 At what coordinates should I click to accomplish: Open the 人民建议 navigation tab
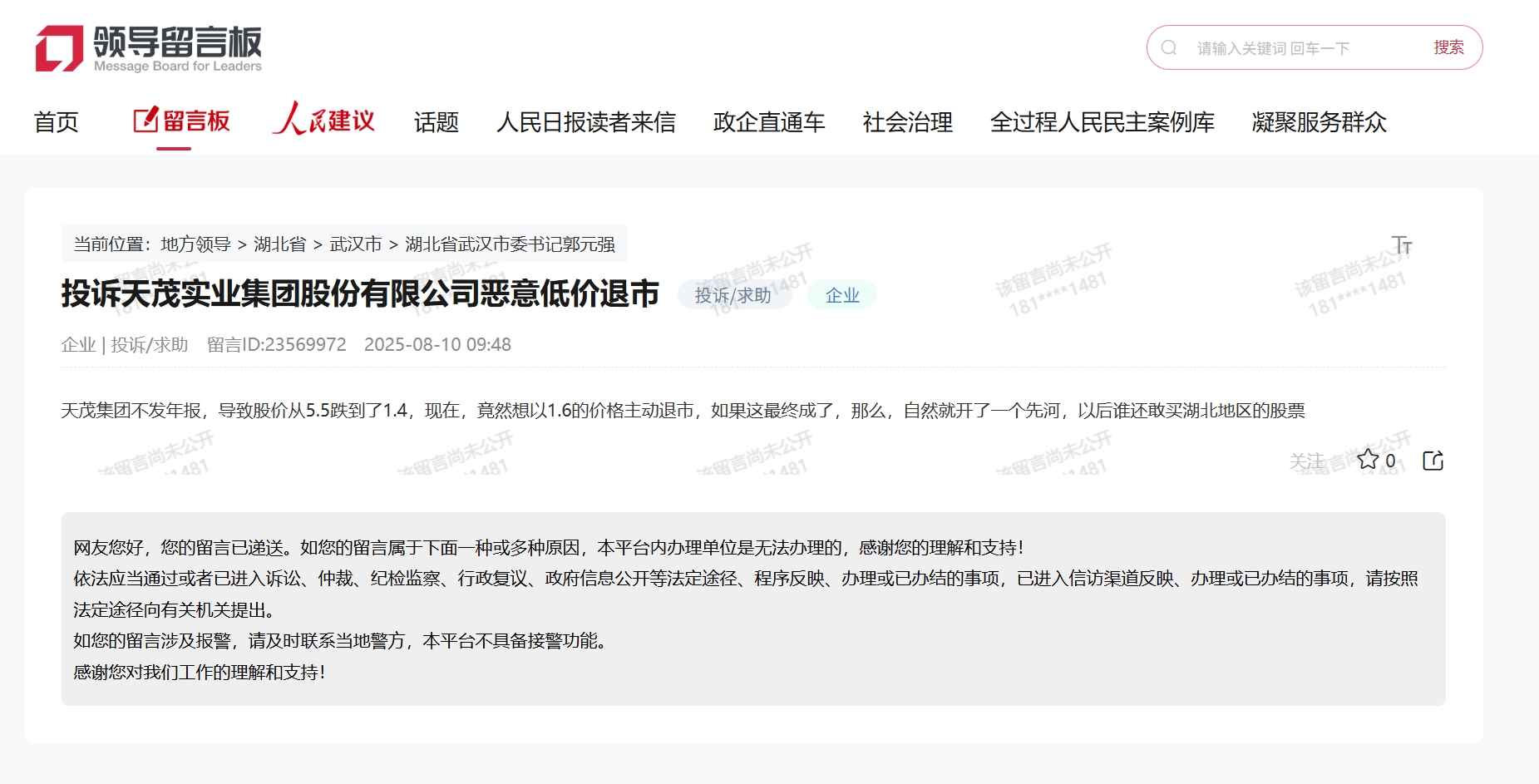(x=323, y=120)
